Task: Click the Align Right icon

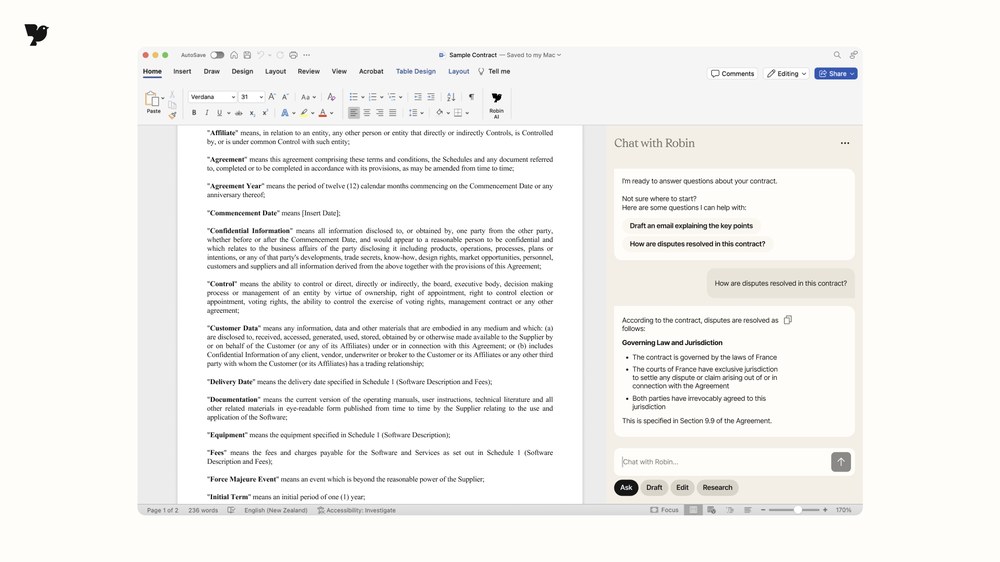Action: pos(379,113)
